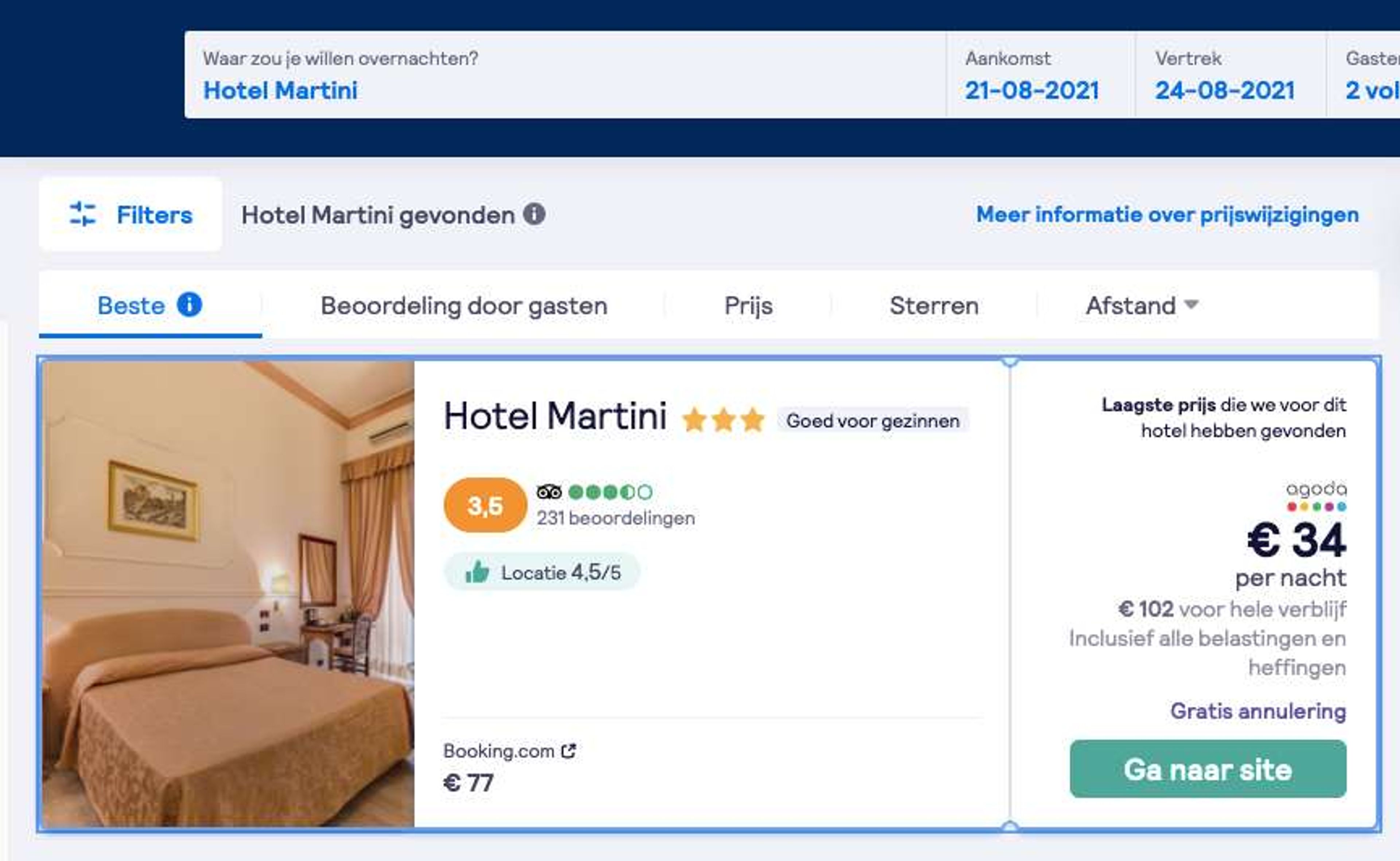1400x861 pixels.
Task: Click the hotel room photo thumbnail
Action: point(228,594)
